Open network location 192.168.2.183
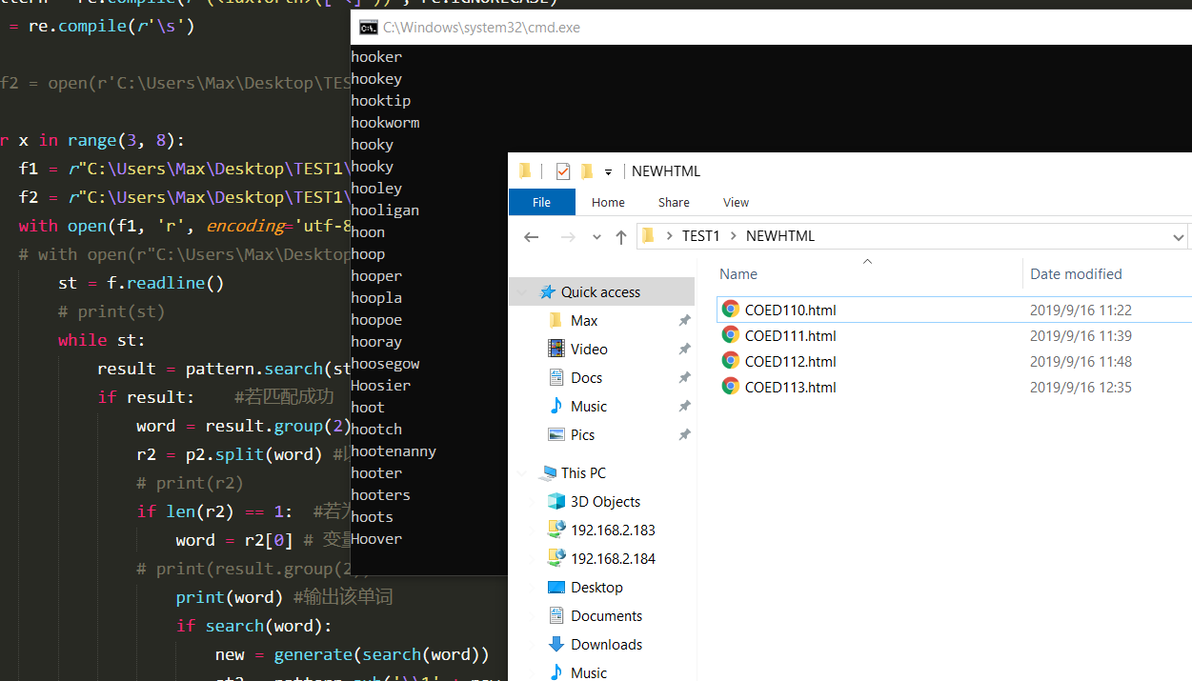 click(613, 531)
